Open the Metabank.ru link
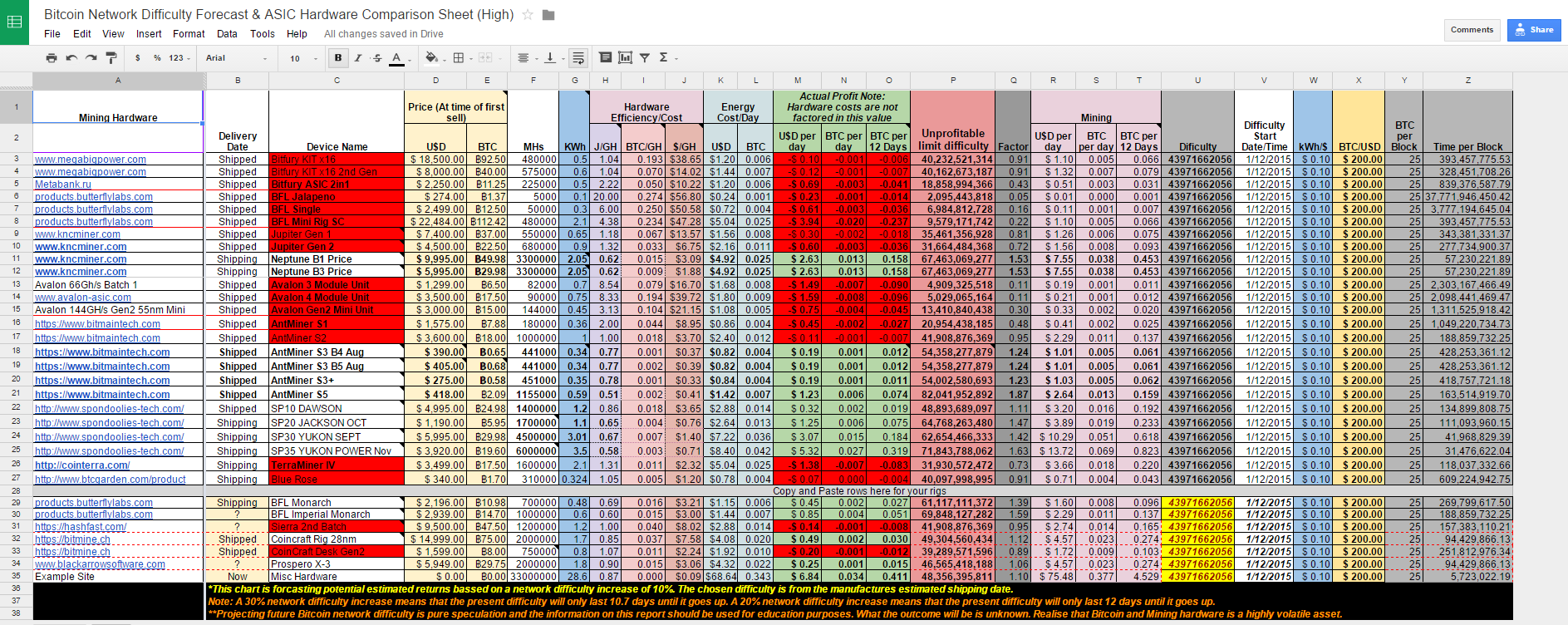Screen dimensions: 1568x625 click(x=63, y=185)
